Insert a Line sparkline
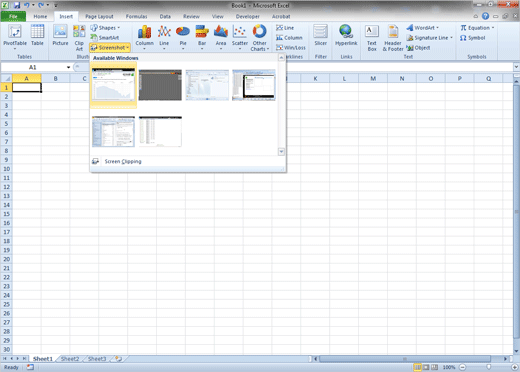 [285, 28]
